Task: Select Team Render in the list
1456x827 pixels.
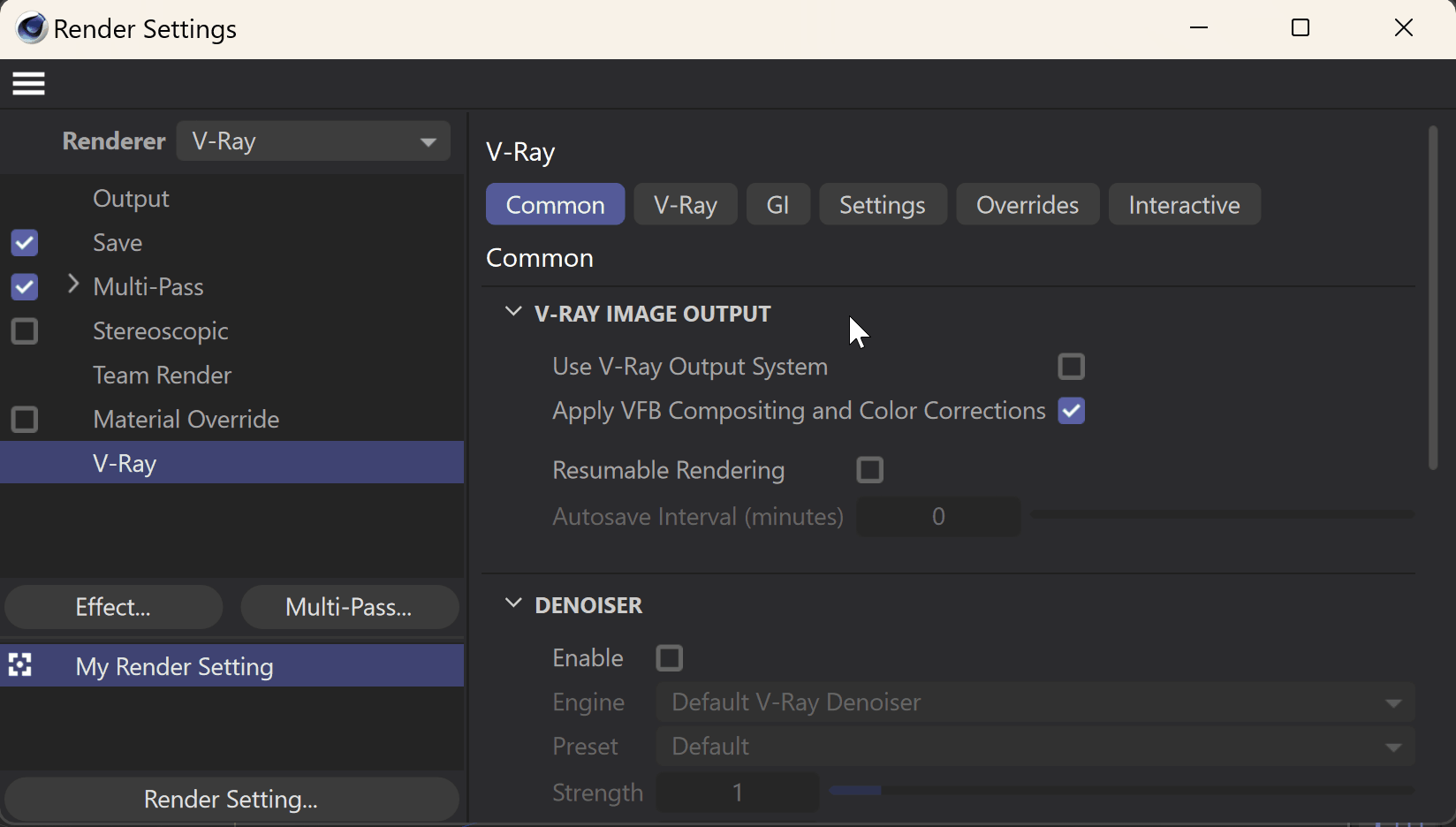Action: tap(162, 375)
